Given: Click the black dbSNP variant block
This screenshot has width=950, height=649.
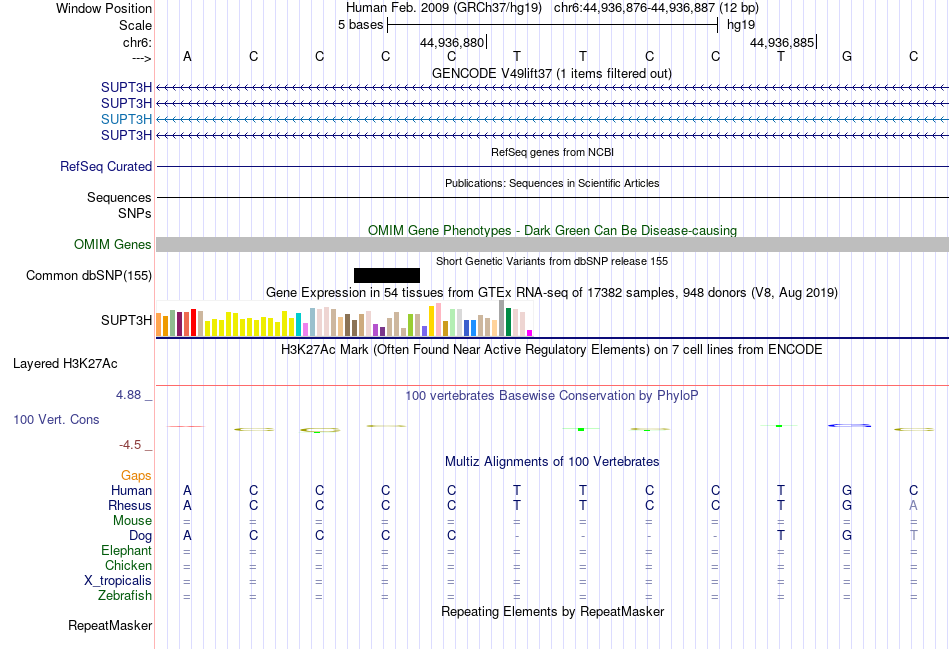Looking at the screenshot, I should pyautogui.click(x=387, y=275).
